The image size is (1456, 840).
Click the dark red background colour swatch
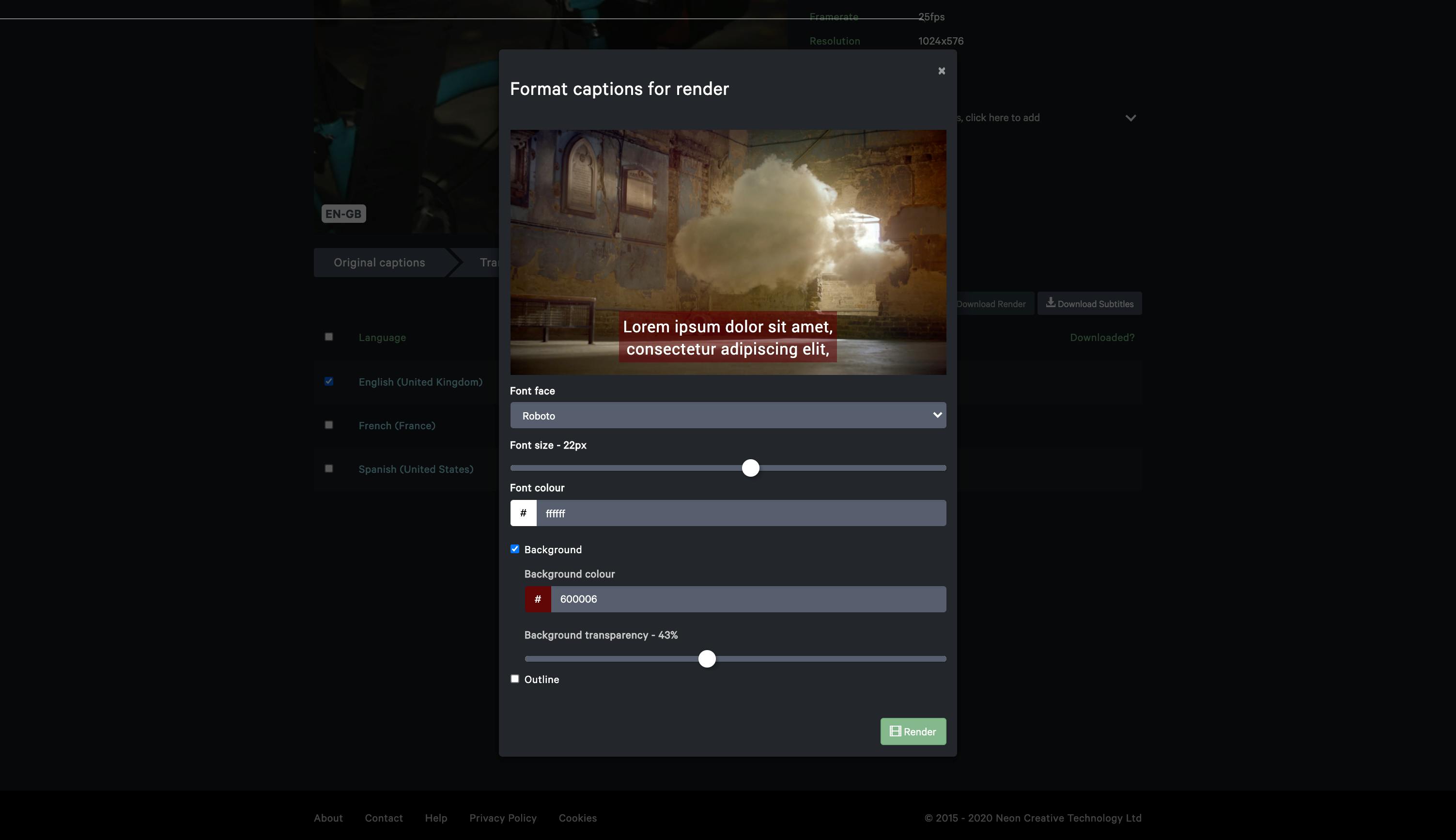click(538, 599)
